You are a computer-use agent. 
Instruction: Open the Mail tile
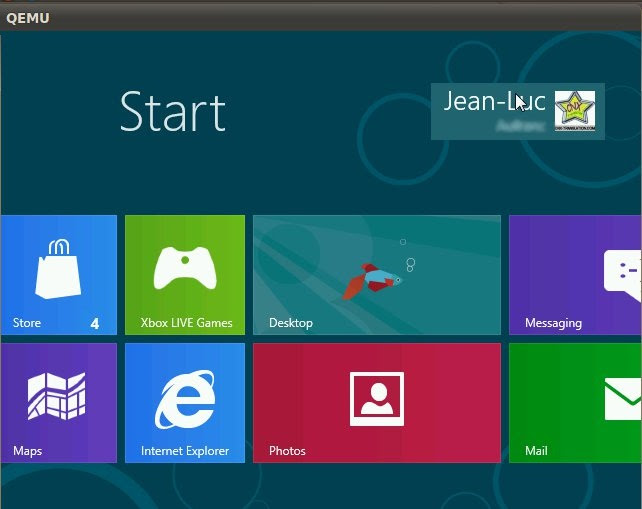tap(575, 403)
